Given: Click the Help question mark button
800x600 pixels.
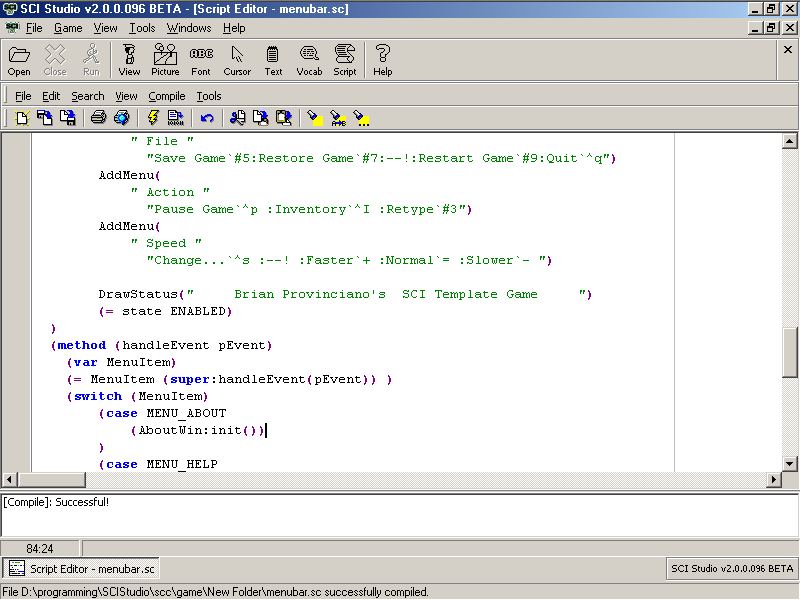Looking at the screenshot, I should tap(382, 60).
